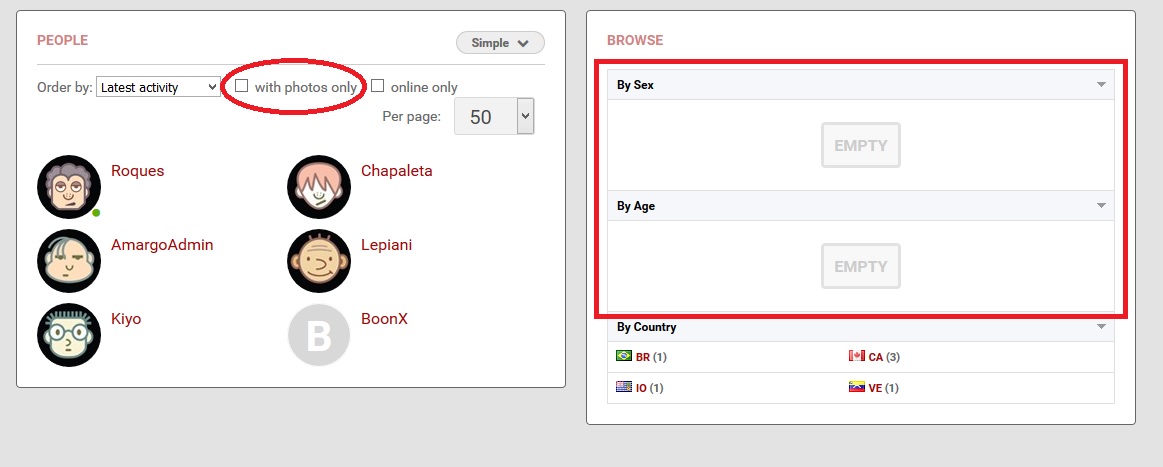Click Lepiani's avatar icon
Image resolution: width=1163 pixels, height=467 pixels.
(x=319, y=260)
